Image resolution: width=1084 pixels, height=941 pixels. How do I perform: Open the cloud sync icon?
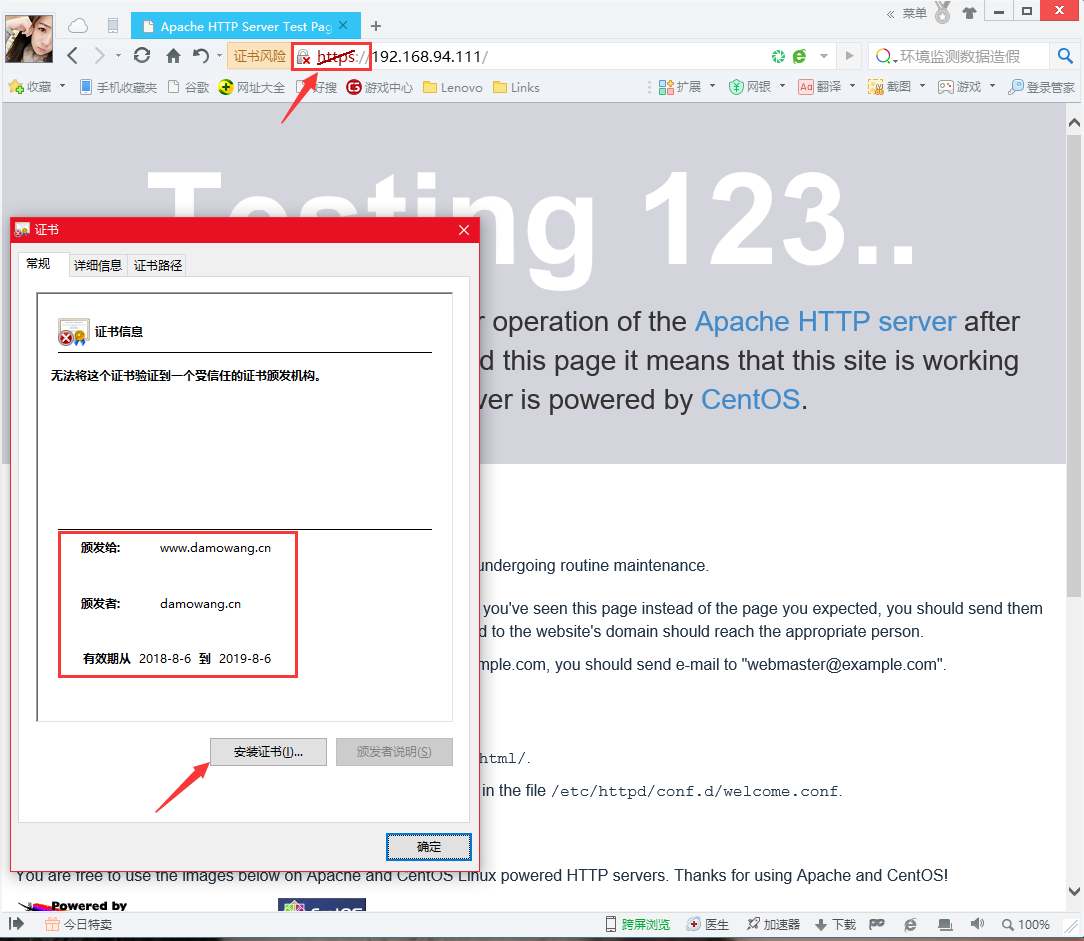coord(78,26)
